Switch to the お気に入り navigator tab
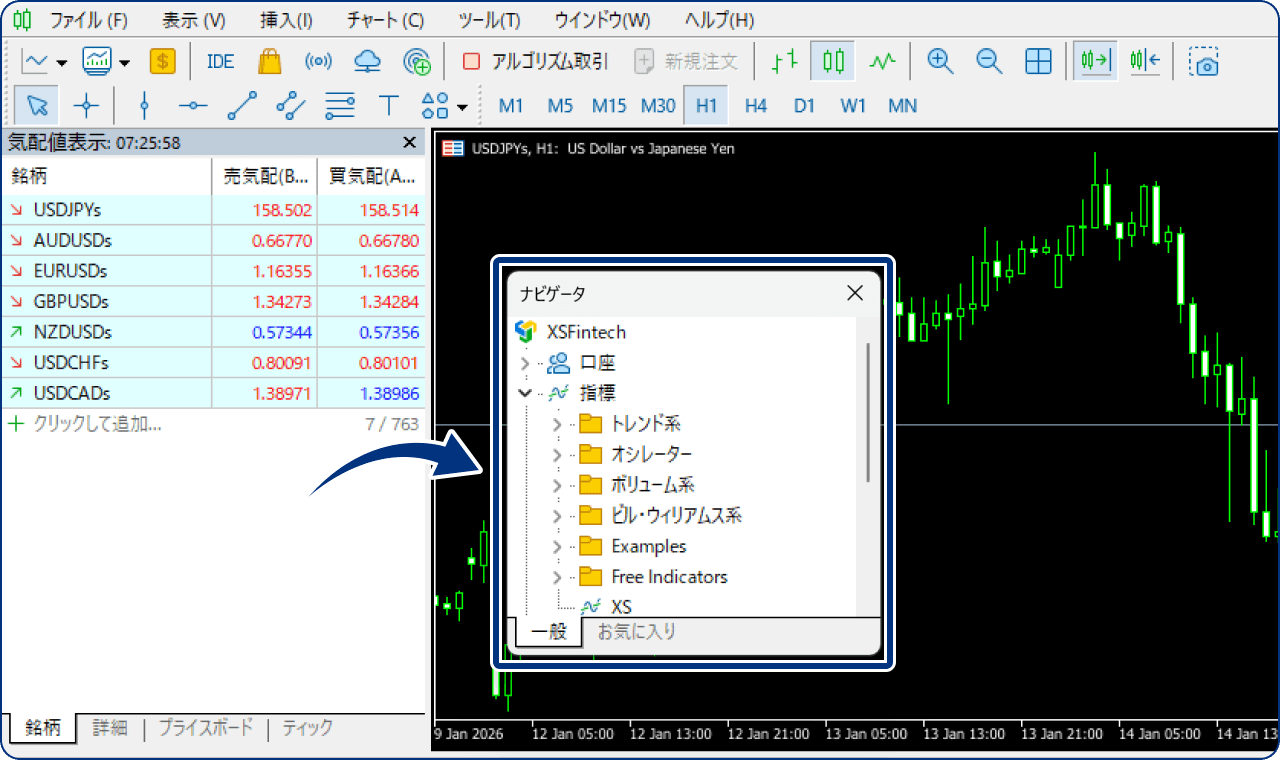The height and width of the screenshot is (760, 1280). pyautogui.click(x=636, y=631)
